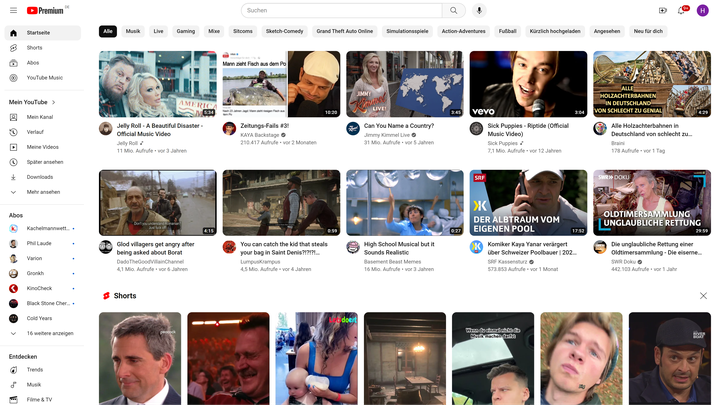This screenshot has height=405, width=720.
Task: Open Später ansehen playlist
Action: pyautogui.click(x=43, y=162)
